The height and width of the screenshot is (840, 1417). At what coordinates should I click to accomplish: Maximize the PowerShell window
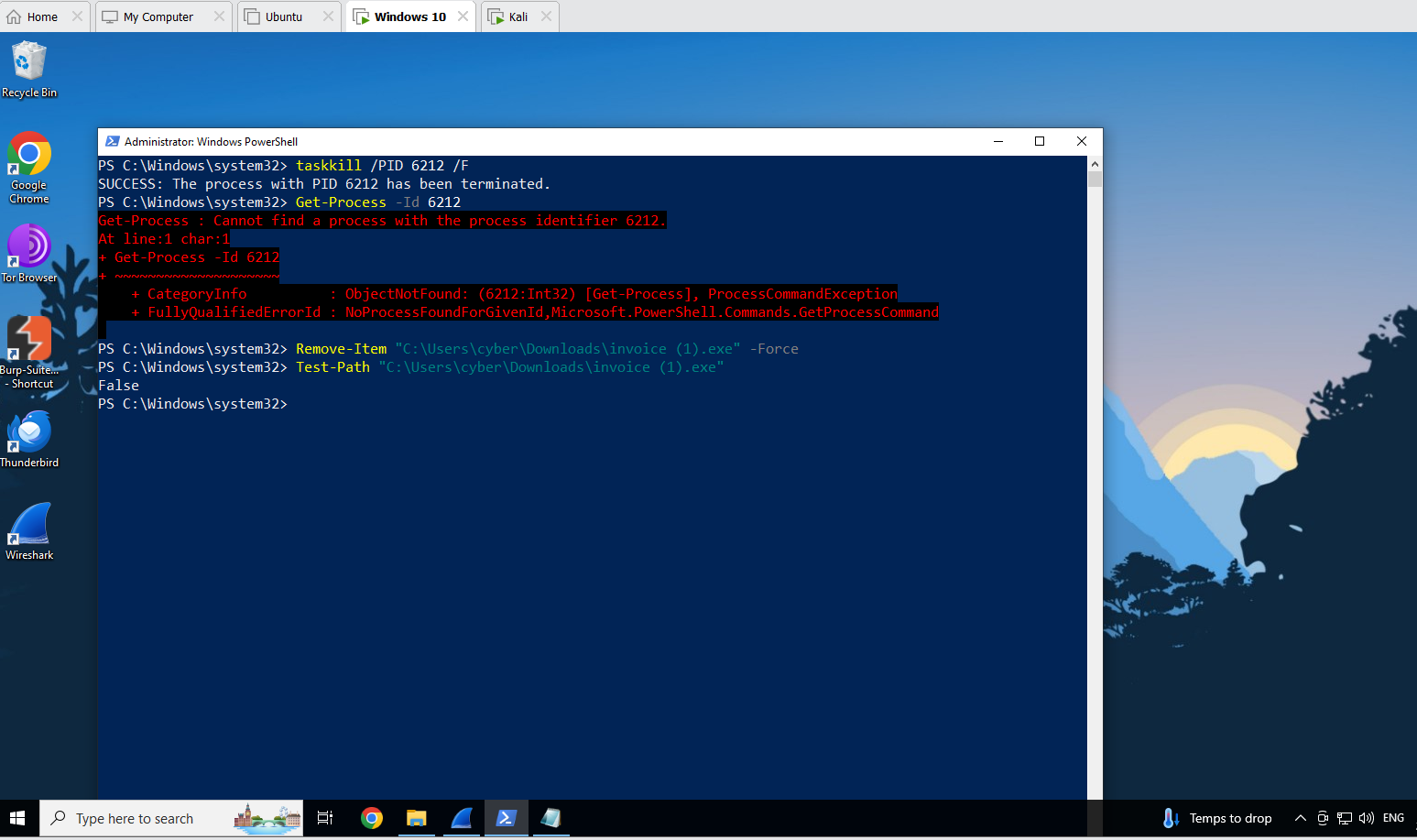tap(1040, 141)
